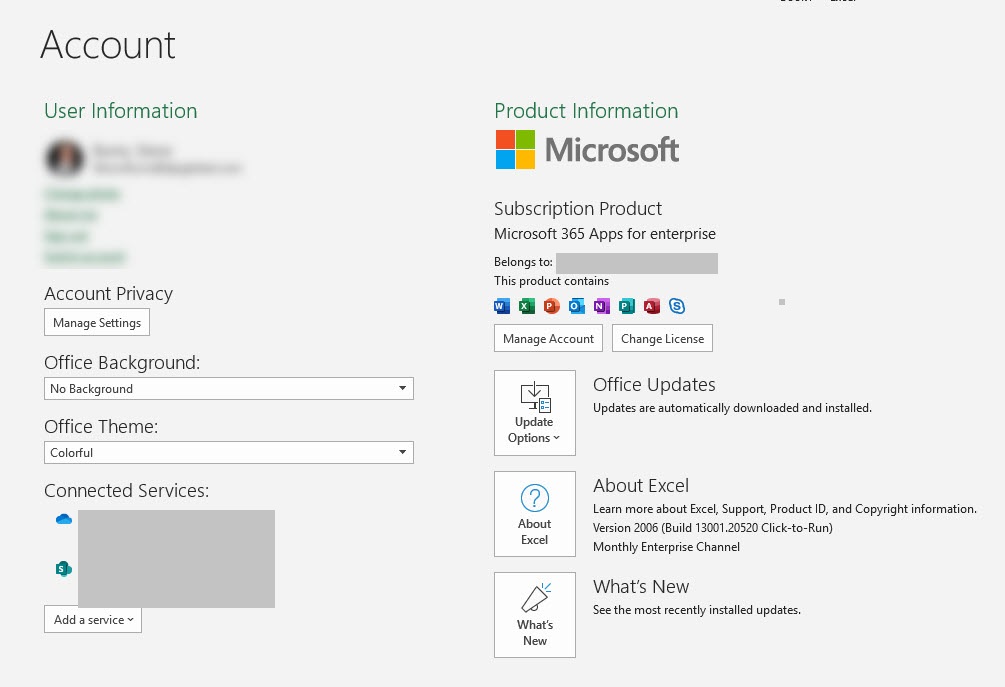
Task: Click the 'See the most recently installed updates.' text
Action: click(x=697, y=610)
